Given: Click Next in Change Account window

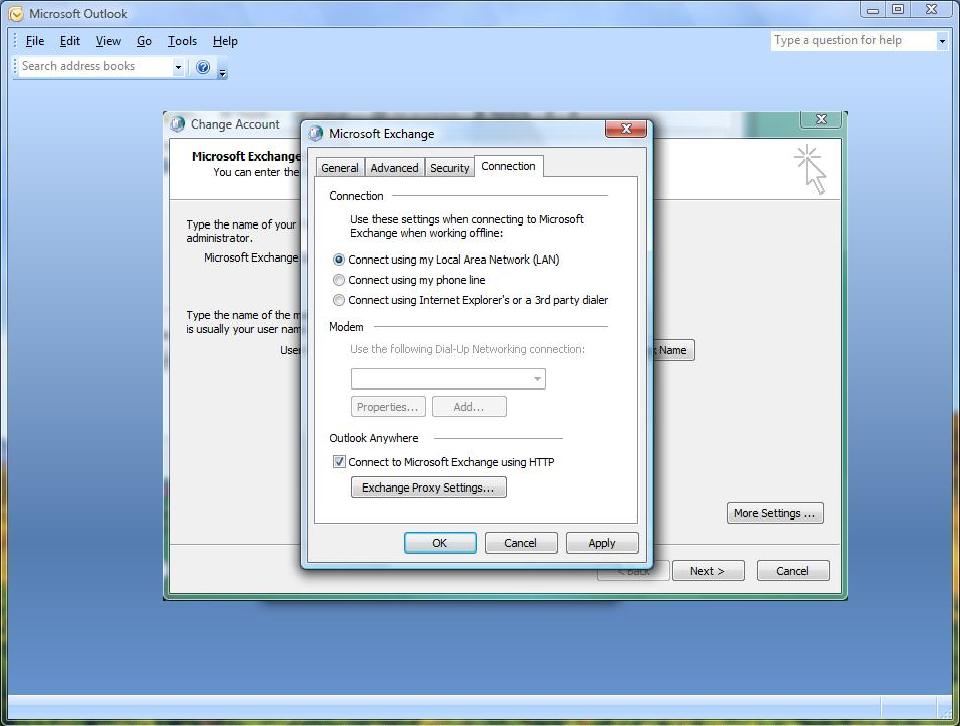Looking at the screenshot, I should click(x=708, y=571).
